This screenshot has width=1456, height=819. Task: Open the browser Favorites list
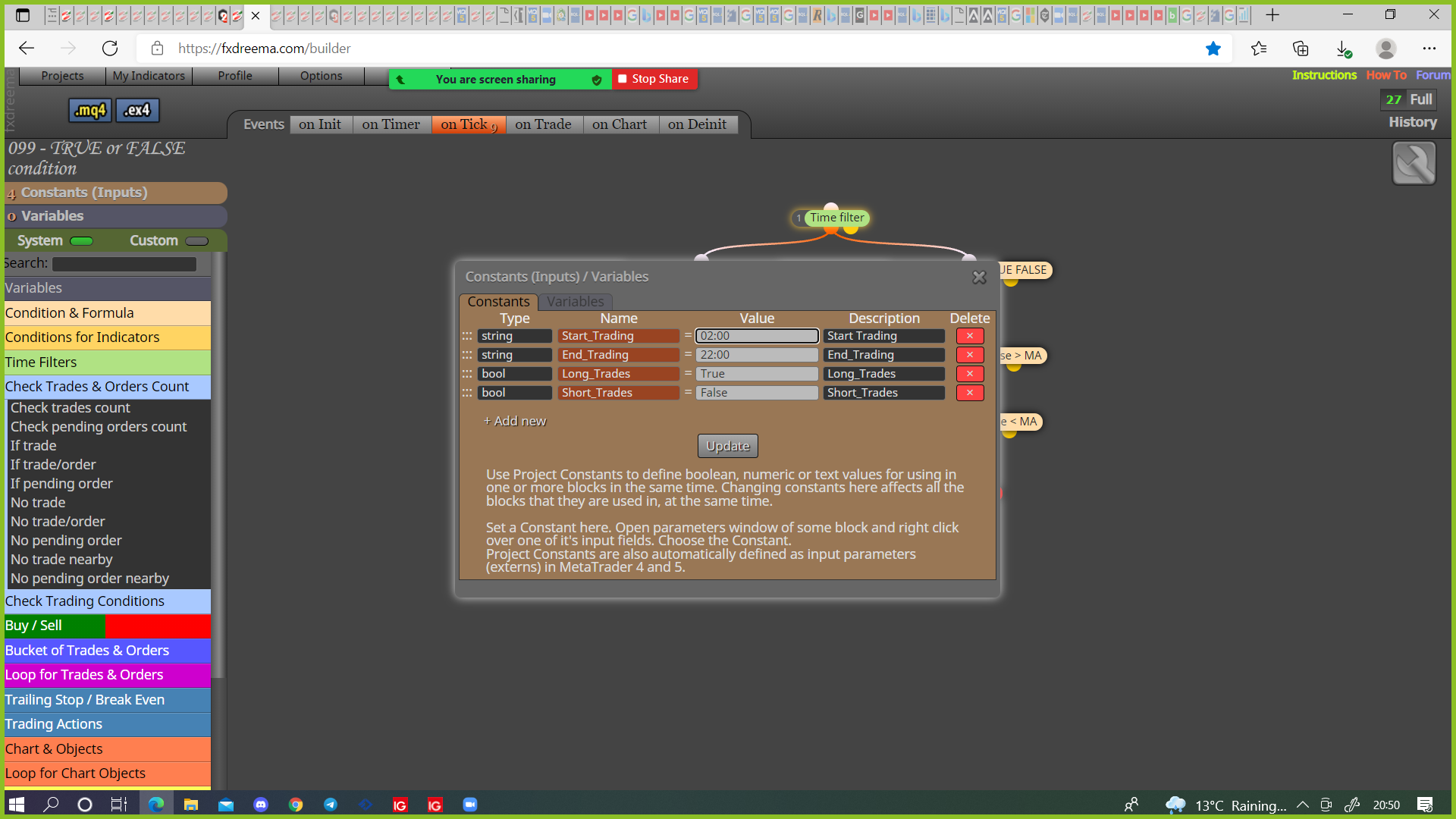(x=1259, y=49)
